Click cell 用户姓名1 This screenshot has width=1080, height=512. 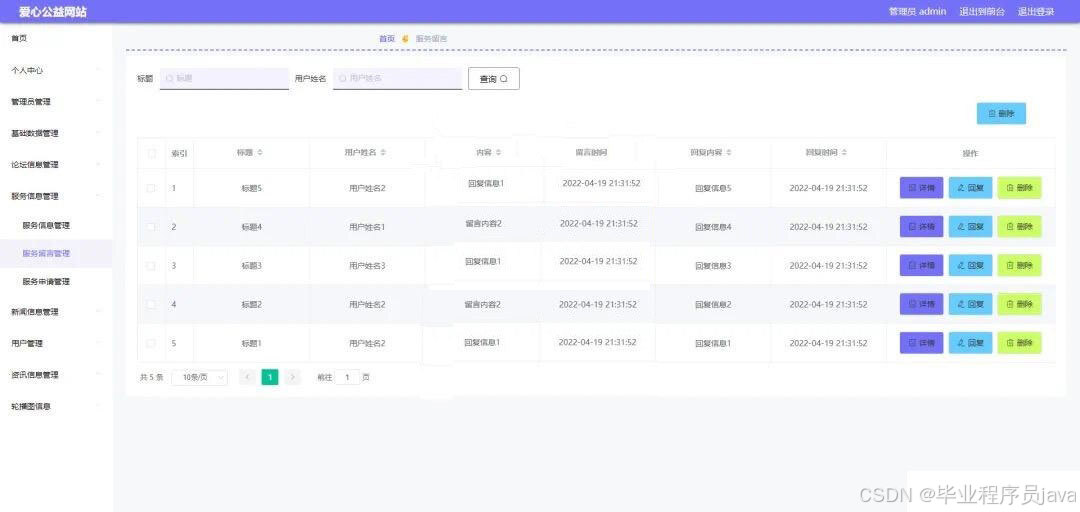(x=367, y=227)
